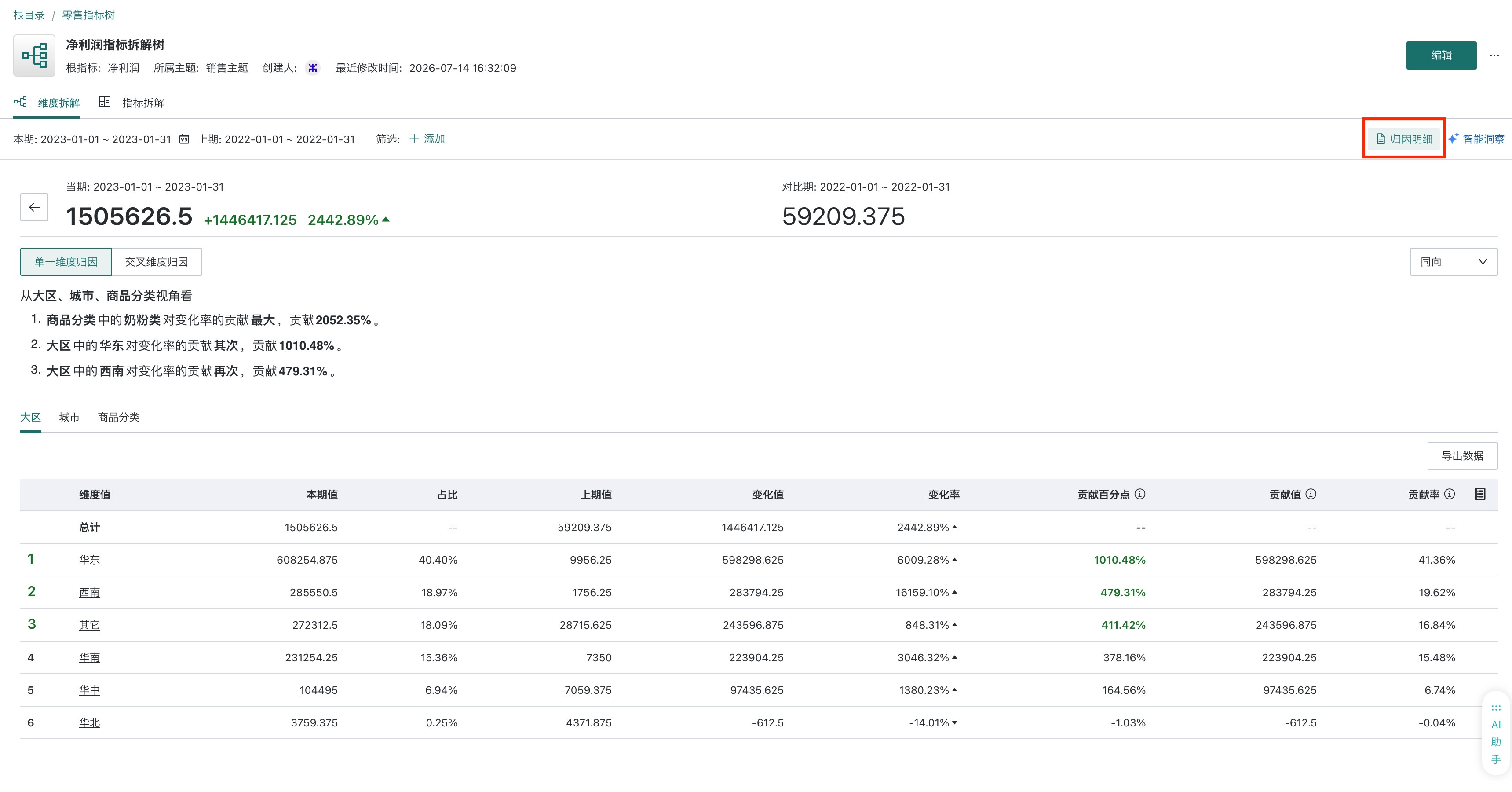Viewport: 1512px width, 792px height.
Task: Open 根目录 breadcrumb link
Action: pyautogui.click(x=29, y=15)
